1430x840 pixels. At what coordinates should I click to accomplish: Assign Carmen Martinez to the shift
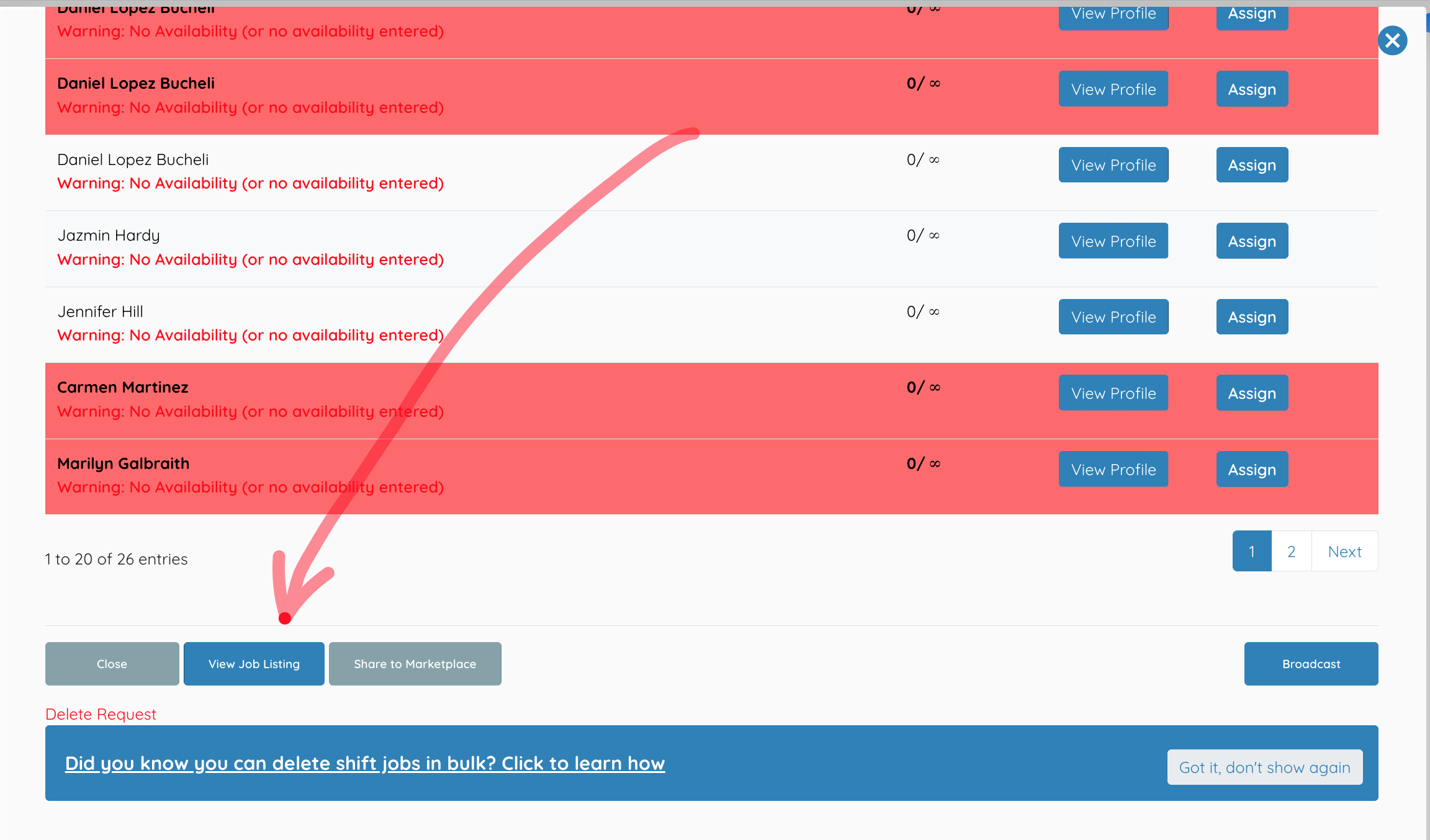[x=1252, y=393]
